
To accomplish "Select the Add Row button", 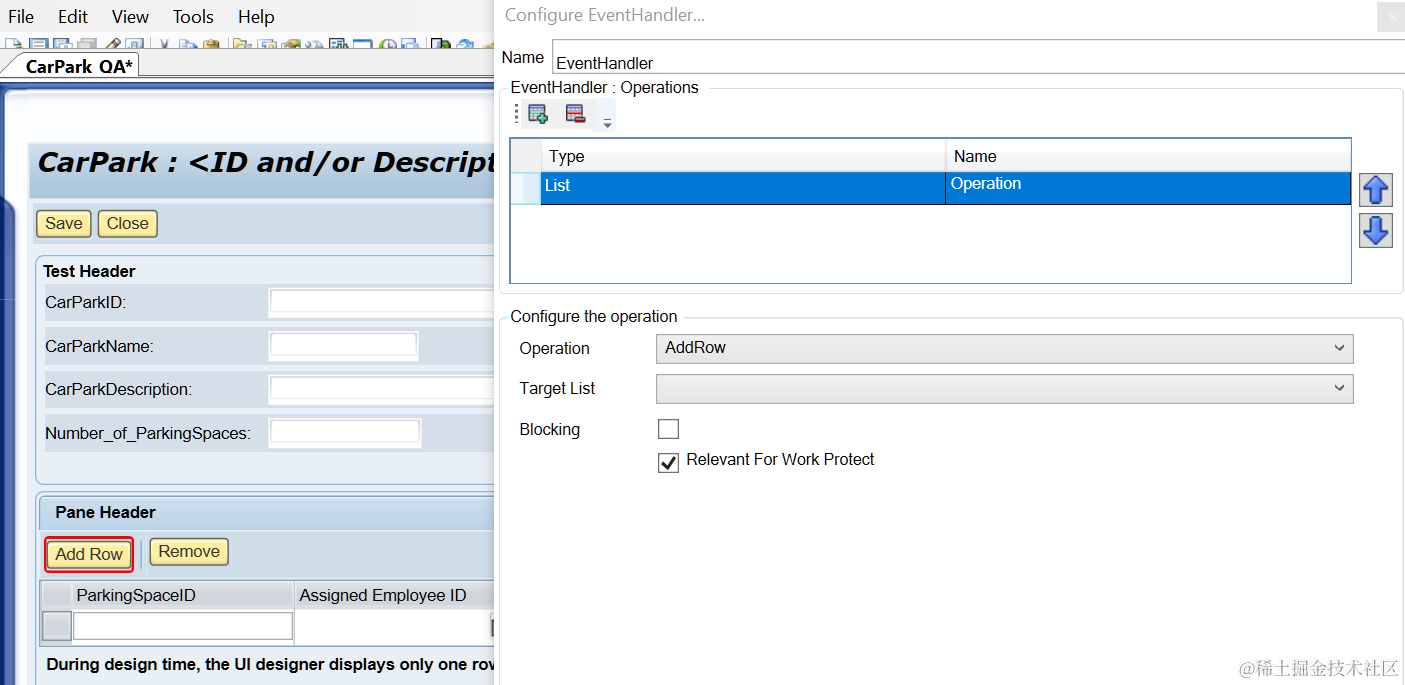I will click(x=89, y=554).
